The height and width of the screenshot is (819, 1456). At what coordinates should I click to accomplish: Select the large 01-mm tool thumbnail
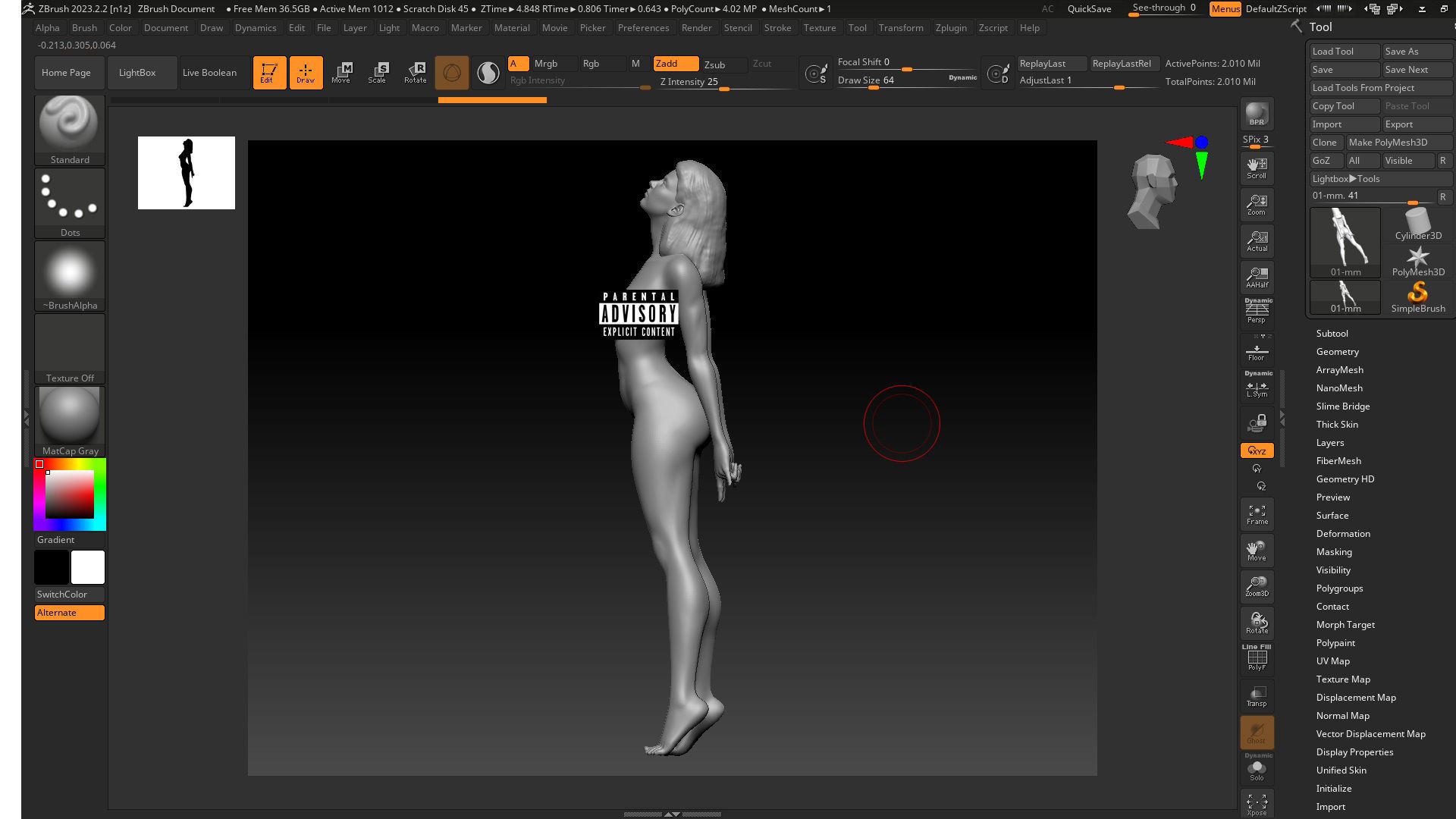(1345, 243)
